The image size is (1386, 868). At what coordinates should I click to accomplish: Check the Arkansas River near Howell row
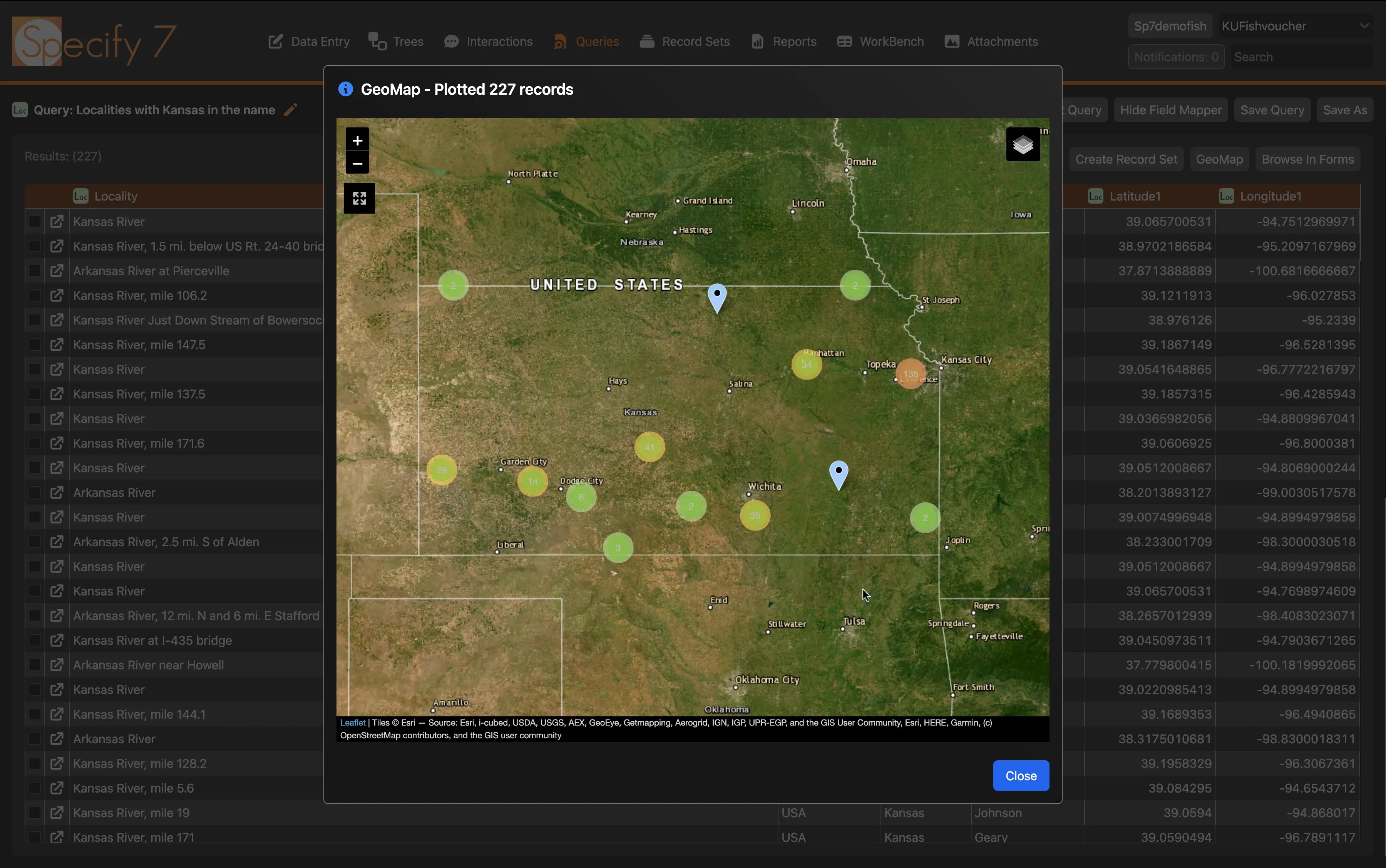34,665
